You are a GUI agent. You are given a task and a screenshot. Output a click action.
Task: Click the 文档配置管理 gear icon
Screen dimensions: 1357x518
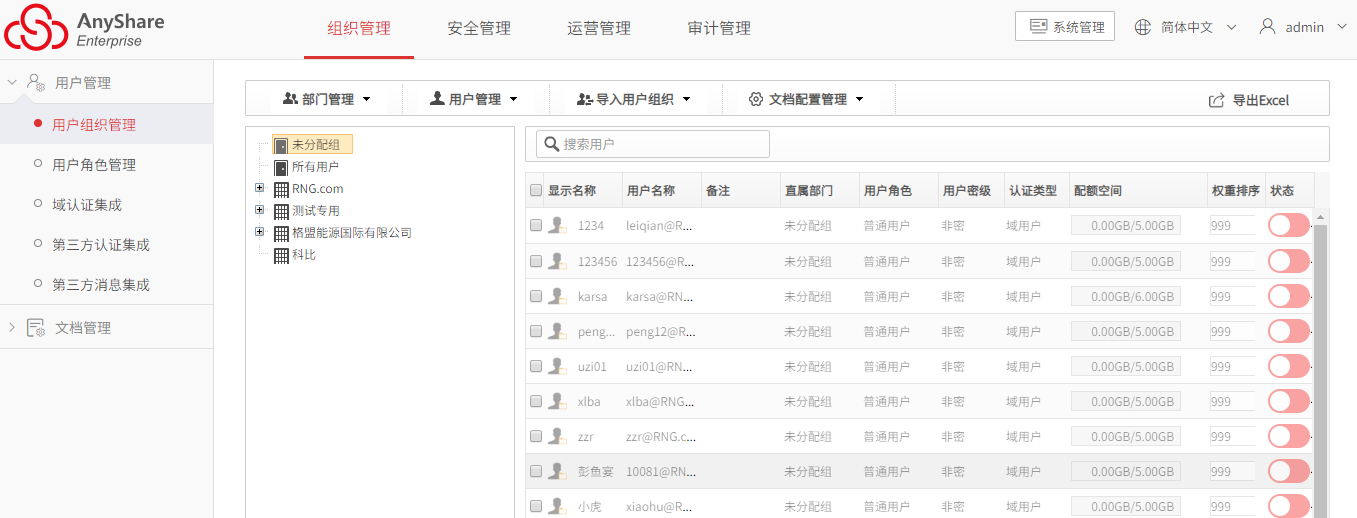coord(756,99)
